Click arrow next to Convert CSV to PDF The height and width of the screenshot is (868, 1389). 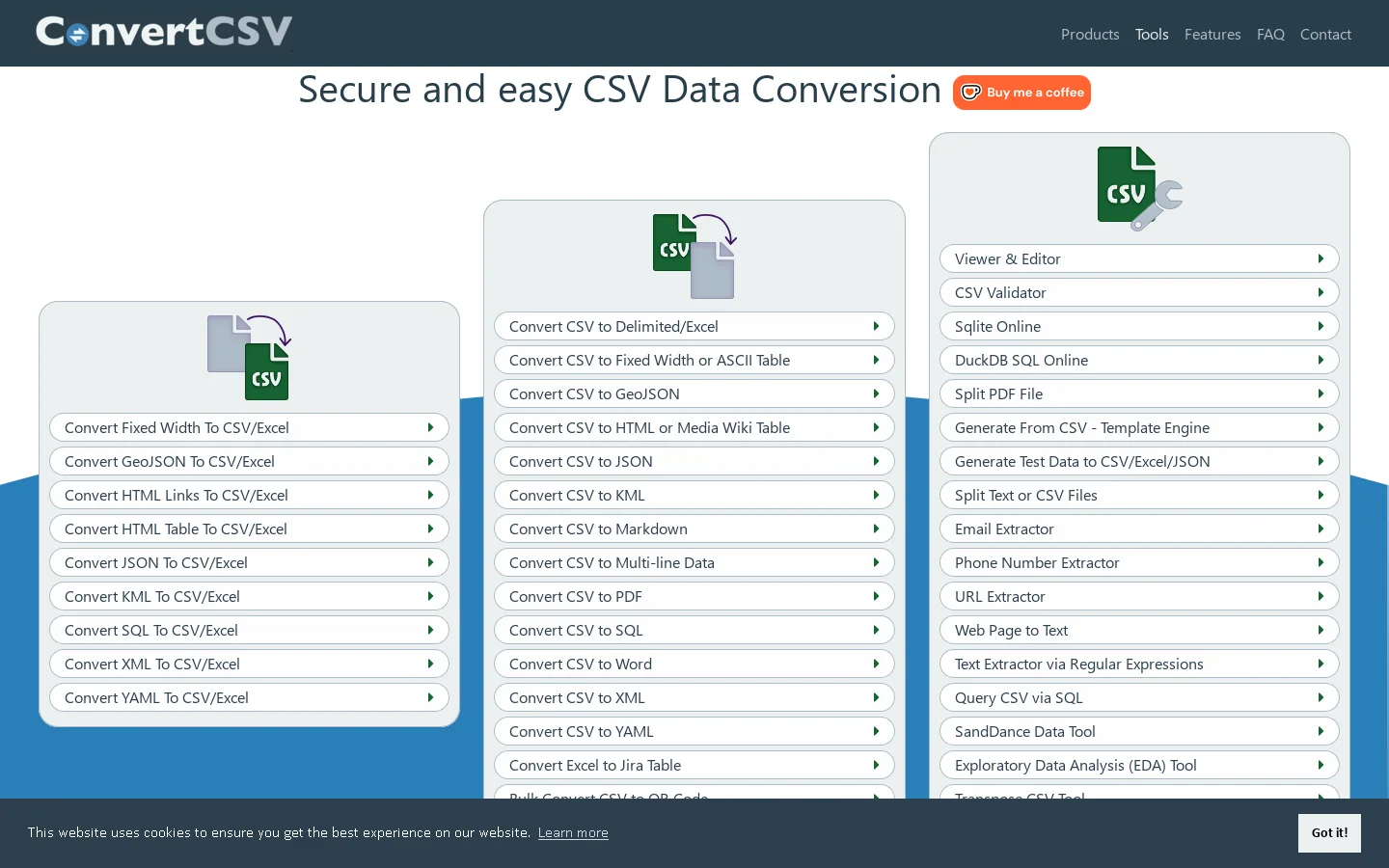click(x=876, y=596)
